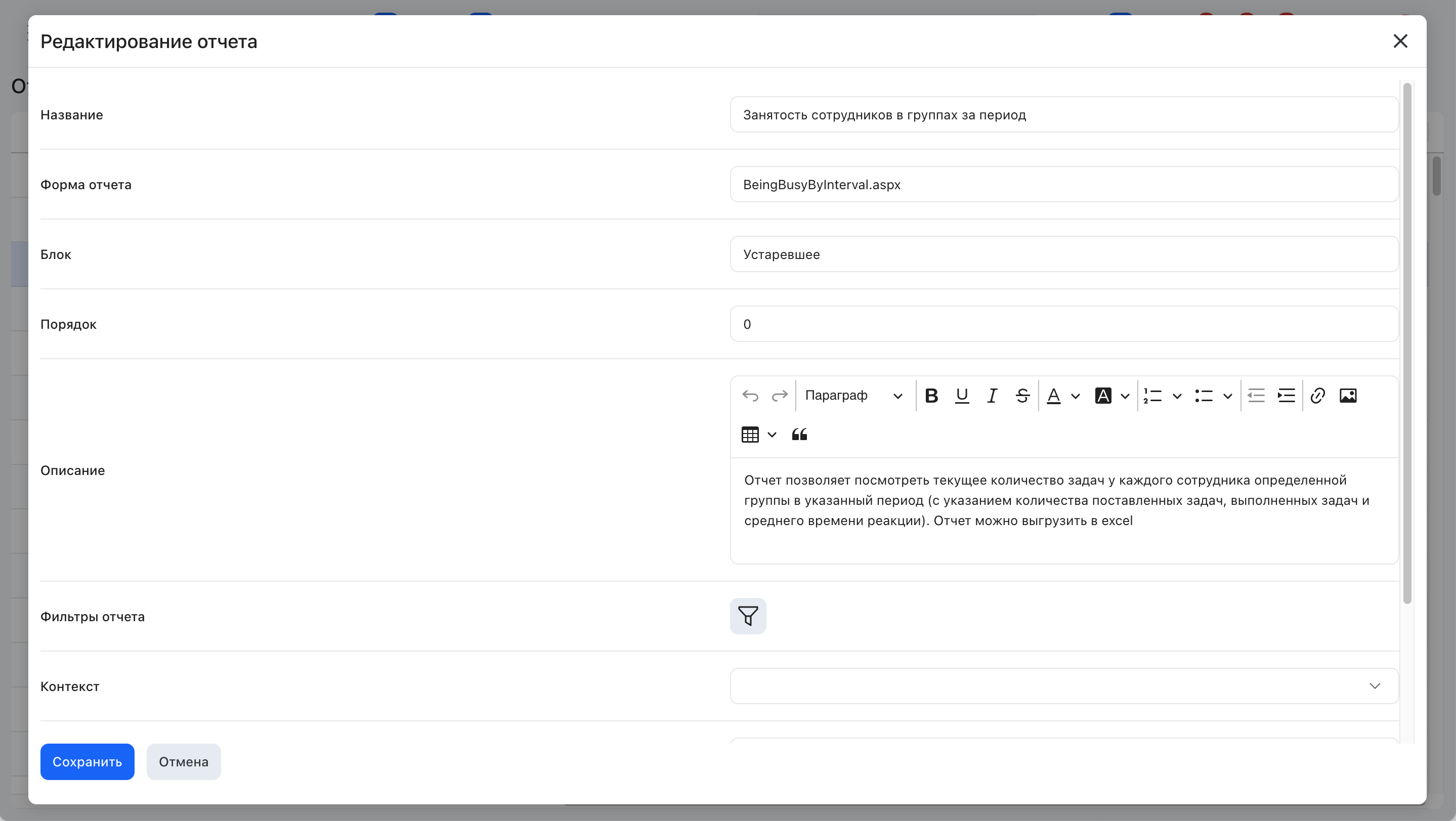Redo the edit in description editor
This screenshot has width=1456, height=821.
(780, 396)
